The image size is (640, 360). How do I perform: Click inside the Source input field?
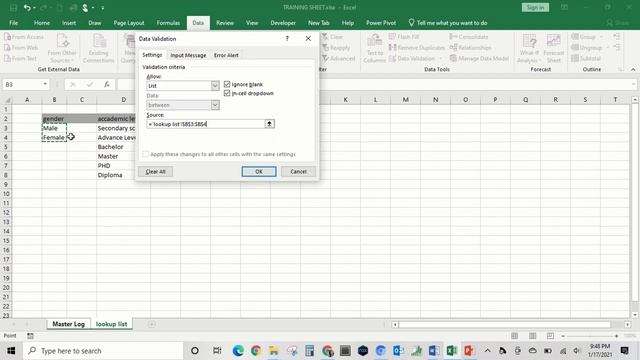pos(205,124)
